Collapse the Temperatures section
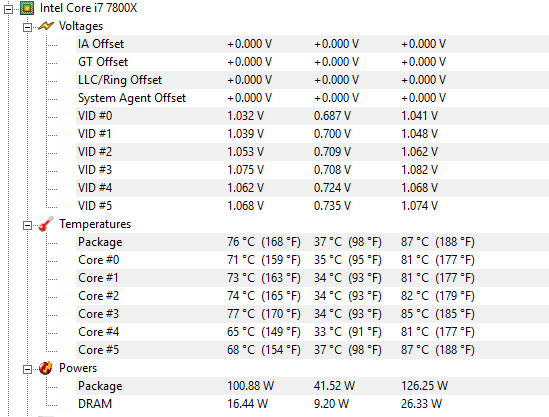The height and width of the screenshot is (417, 549). click(x=27, y=225)
